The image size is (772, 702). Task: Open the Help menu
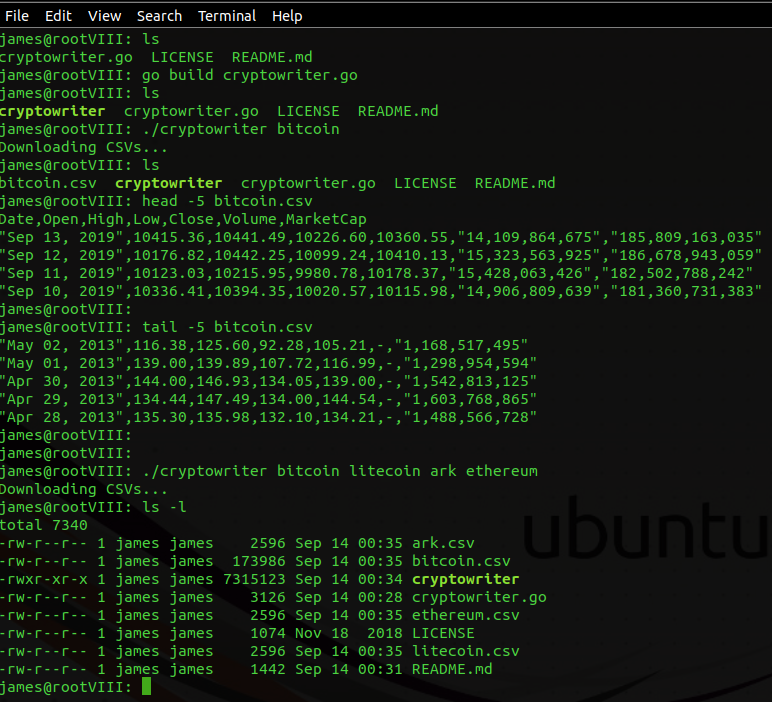(287, 16)
